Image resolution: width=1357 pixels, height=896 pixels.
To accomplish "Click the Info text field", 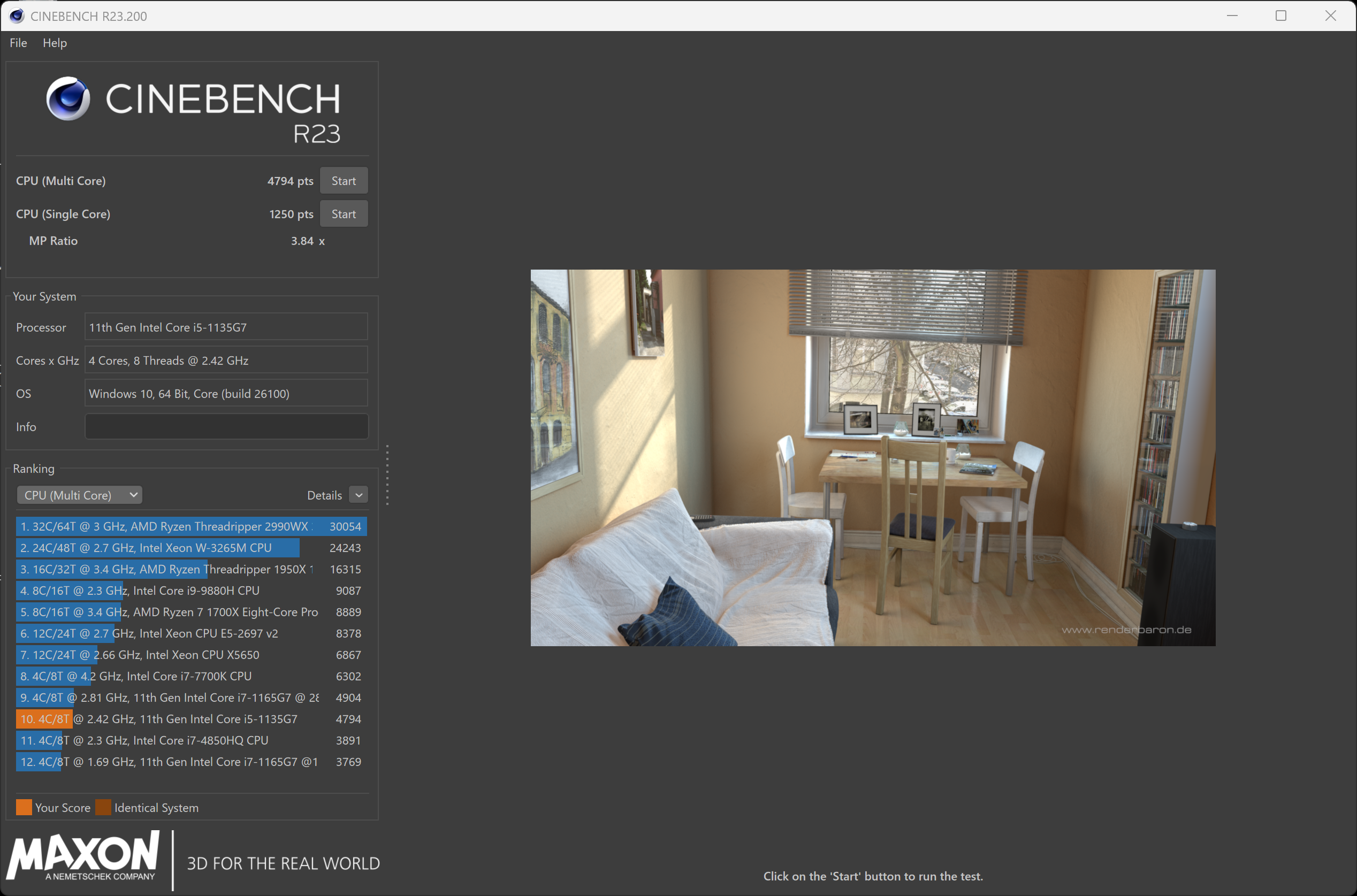I will click(x=226, y=426).
